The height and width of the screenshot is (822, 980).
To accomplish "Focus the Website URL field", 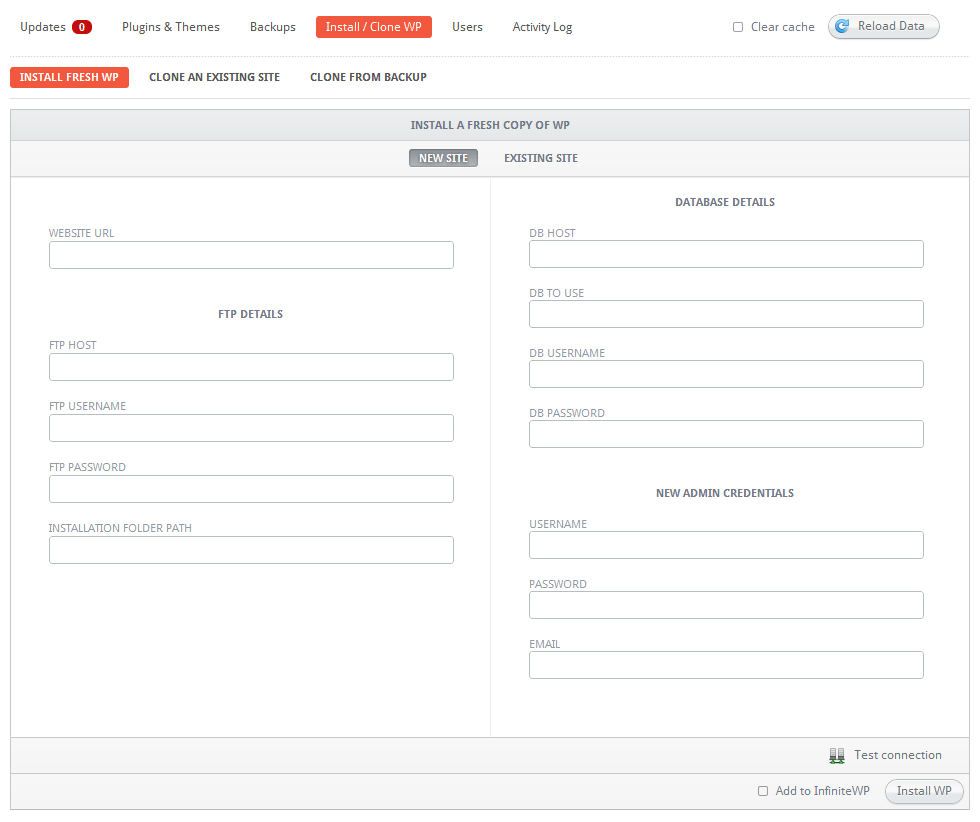I will pos(251,255).
